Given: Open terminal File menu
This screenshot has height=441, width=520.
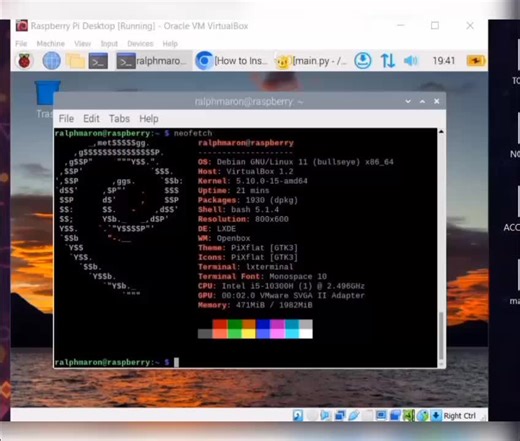Looking at the screenshot, I should point(66,119).
